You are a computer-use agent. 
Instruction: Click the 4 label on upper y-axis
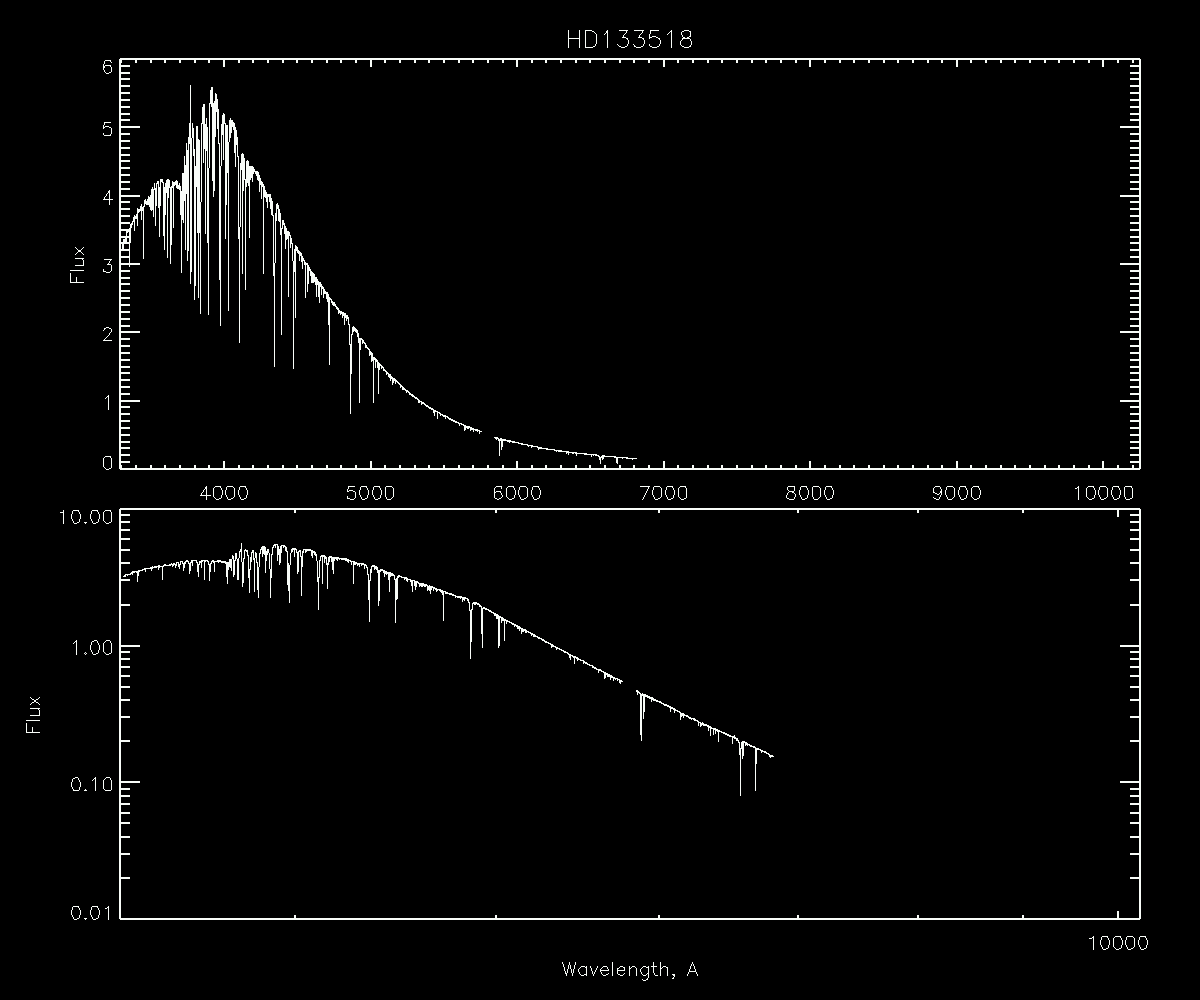pyautogui.click(x=105, y=196)
